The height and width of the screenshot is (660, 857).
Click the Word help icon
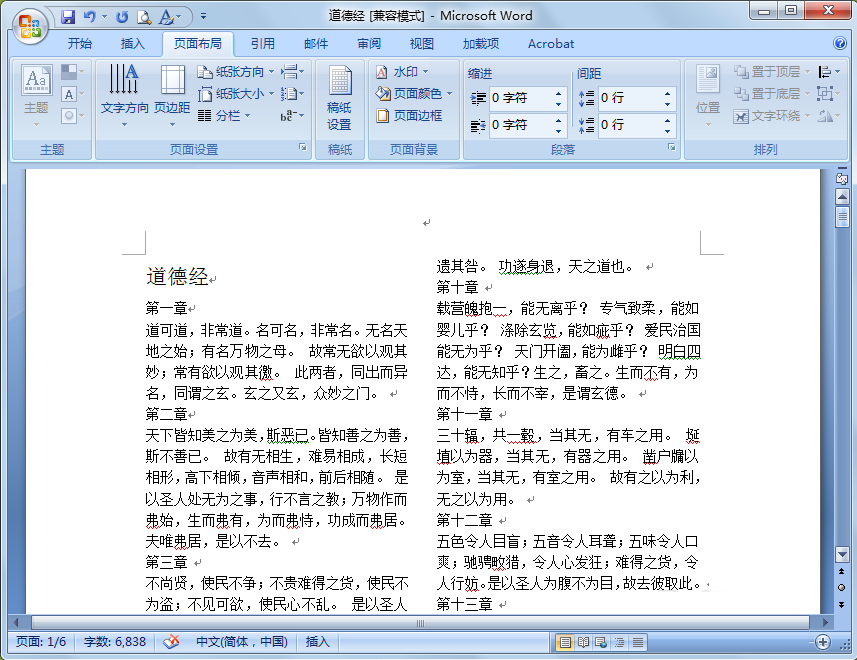click(x=840, y=44)
